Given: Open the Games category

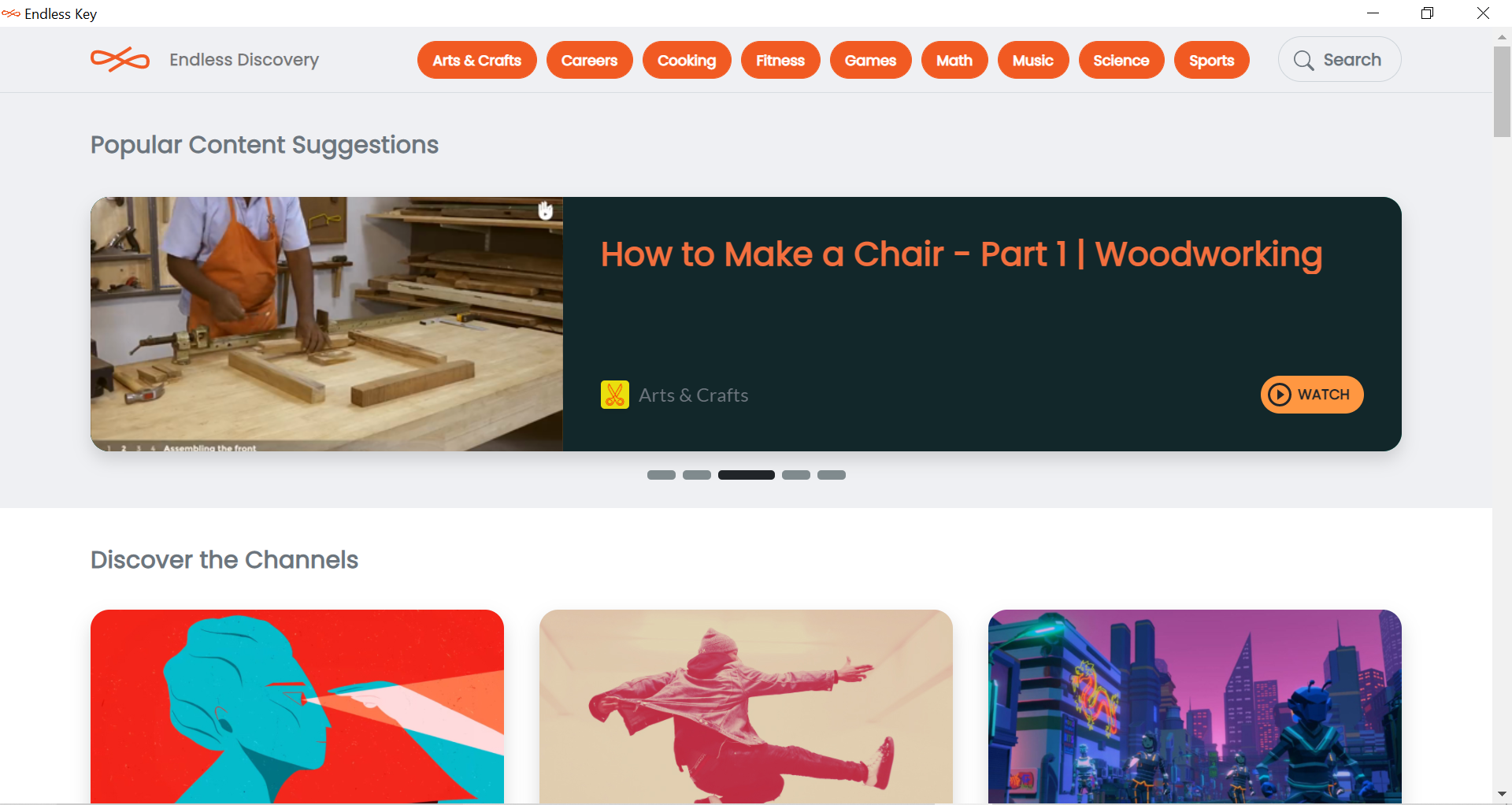Looking at the screenshot, I should [x=871, y=60].
